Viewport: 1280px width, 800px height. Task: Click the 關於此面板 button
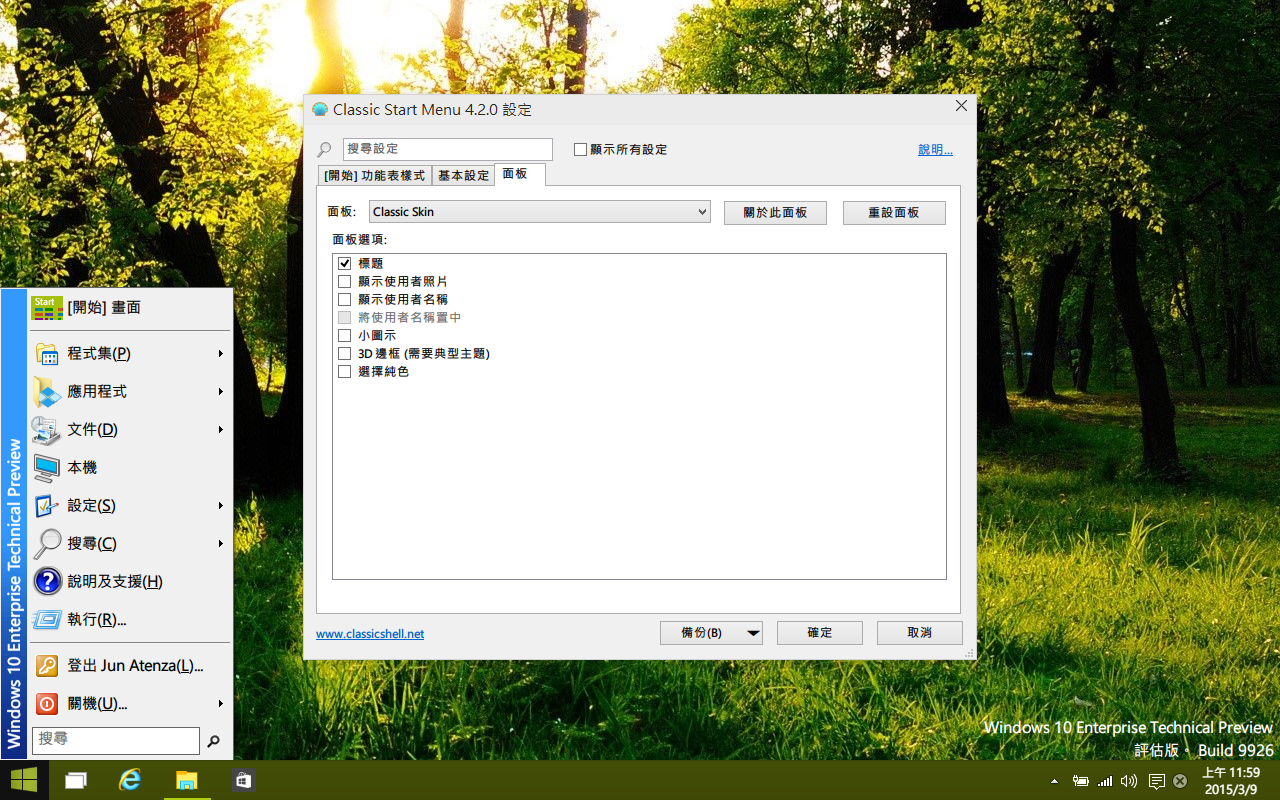[775, 213]
